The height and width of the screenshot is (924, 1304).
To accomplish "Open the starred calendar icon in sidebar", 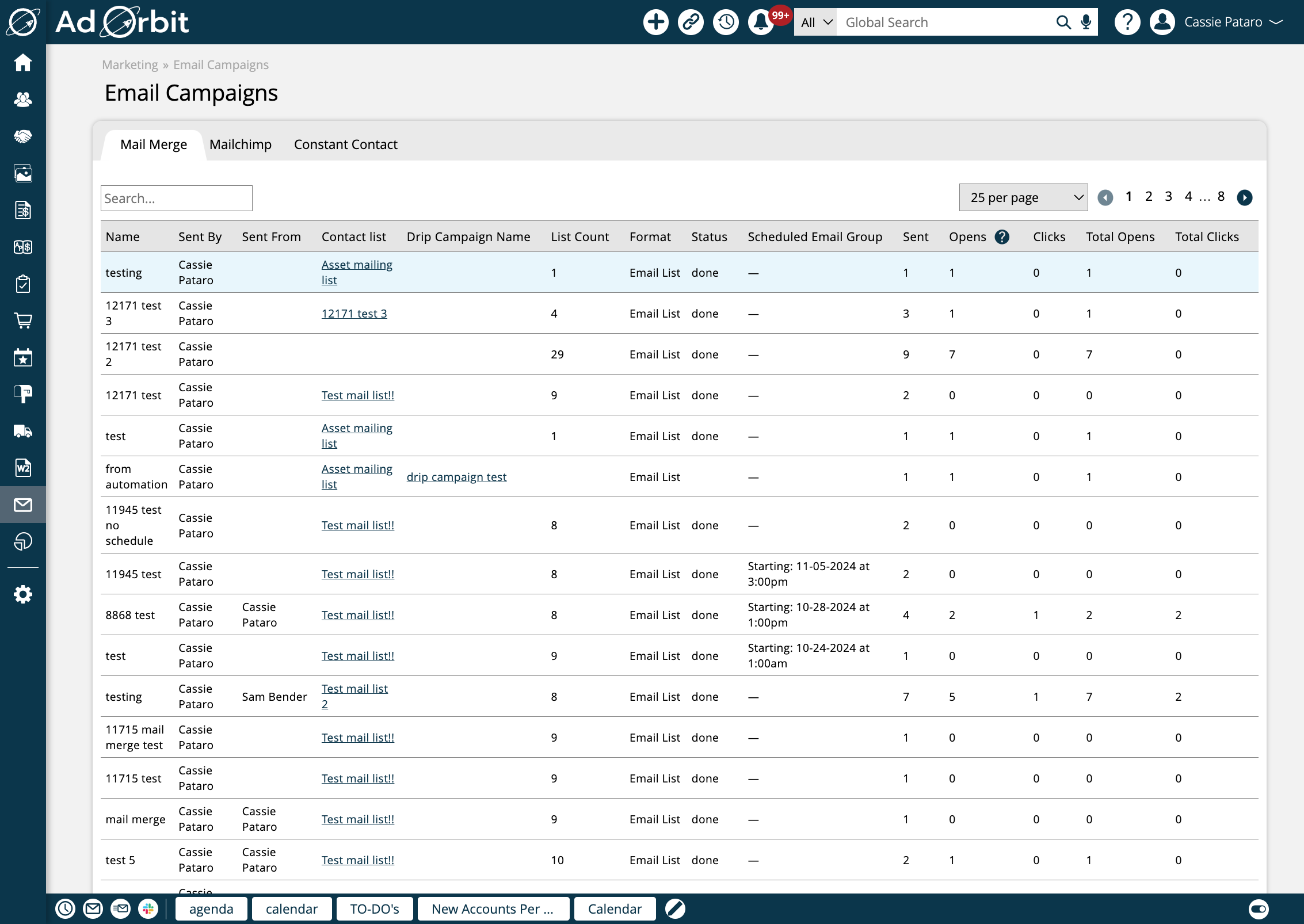I will [x=23, y=357].
